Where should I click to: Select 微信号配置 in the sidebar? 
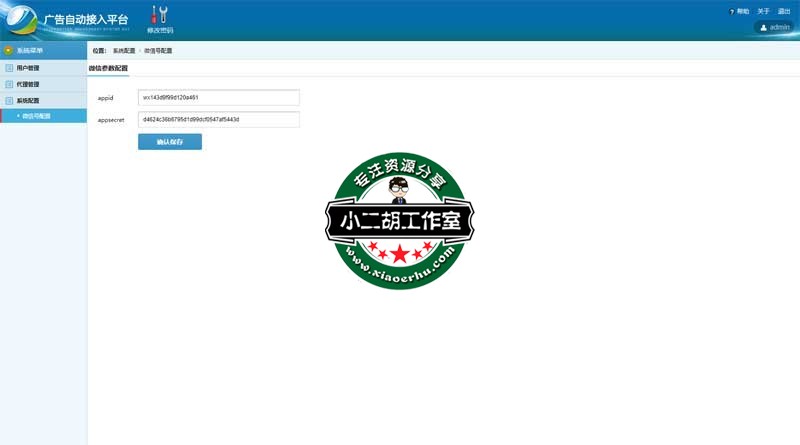36,116
